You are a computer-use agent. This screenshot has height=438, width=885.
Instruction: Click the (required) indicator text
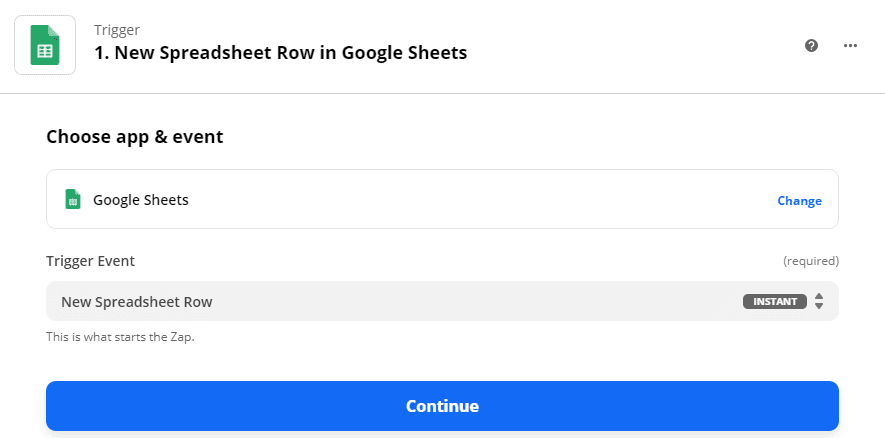810,261
